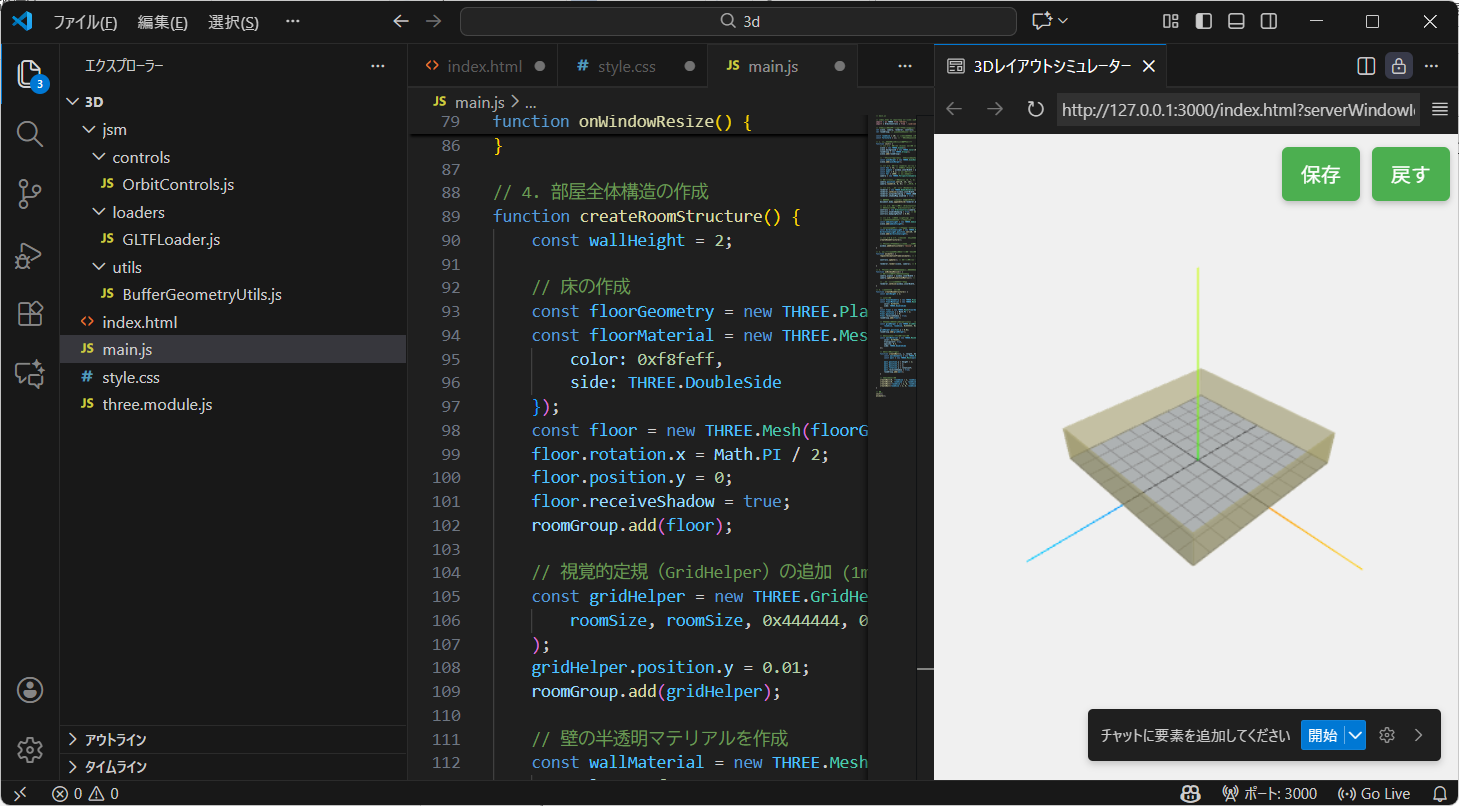Screen dimensions: 1459x806
Task: Reload the 3D simulator page
Action: tap(1035, 110)
